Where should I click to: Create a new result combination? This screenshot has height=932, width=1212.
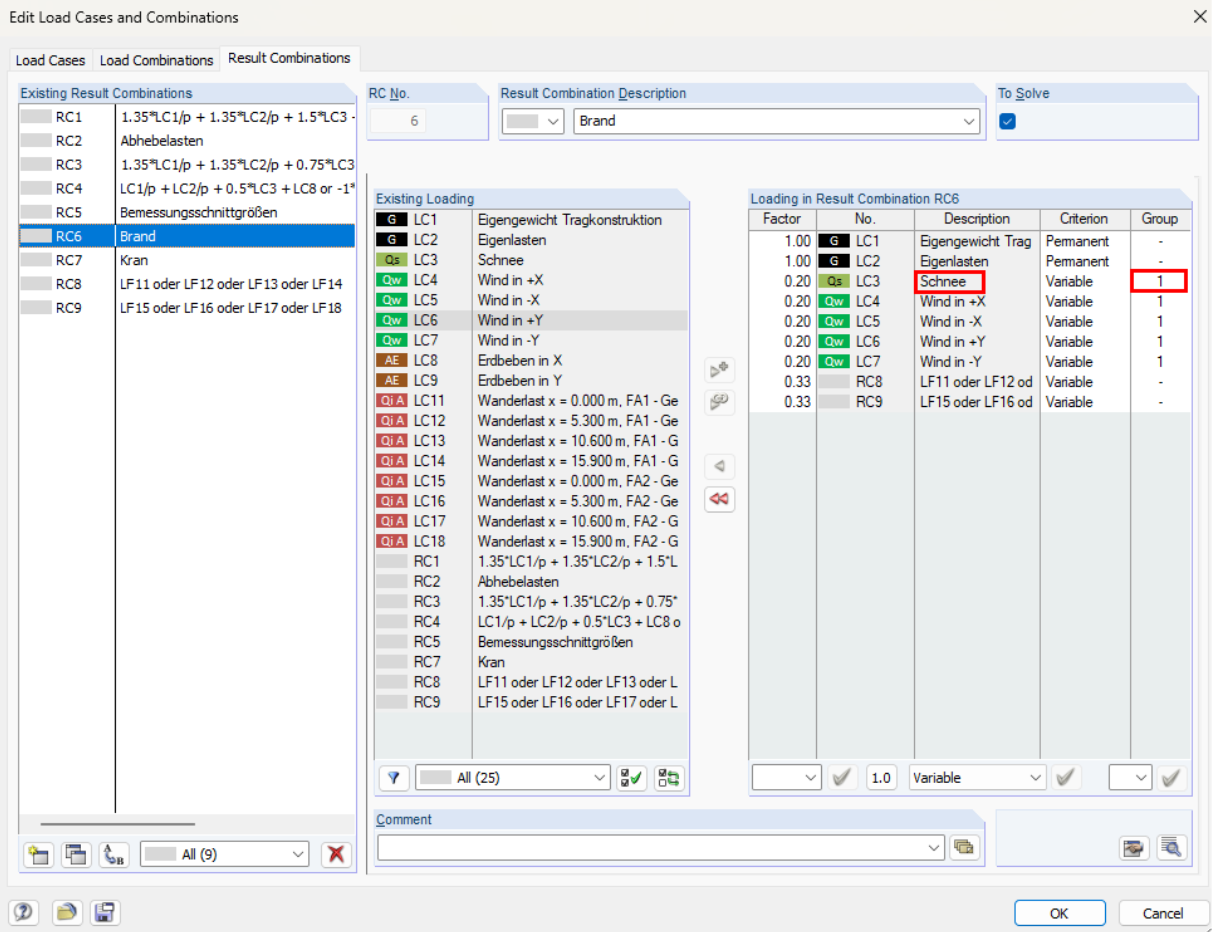[38, 854]
